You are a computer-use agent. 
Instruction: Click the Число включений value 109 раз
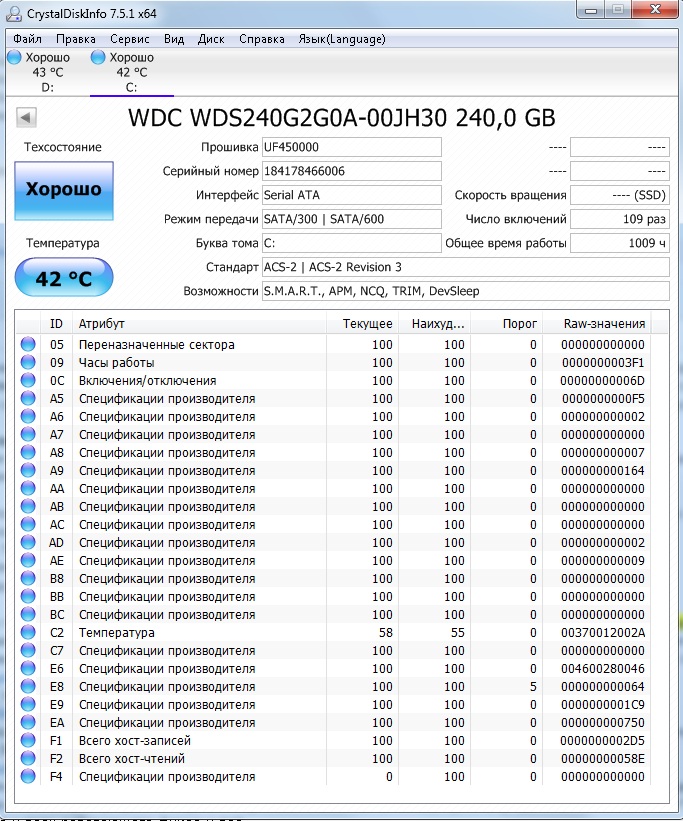coord(620,219)
